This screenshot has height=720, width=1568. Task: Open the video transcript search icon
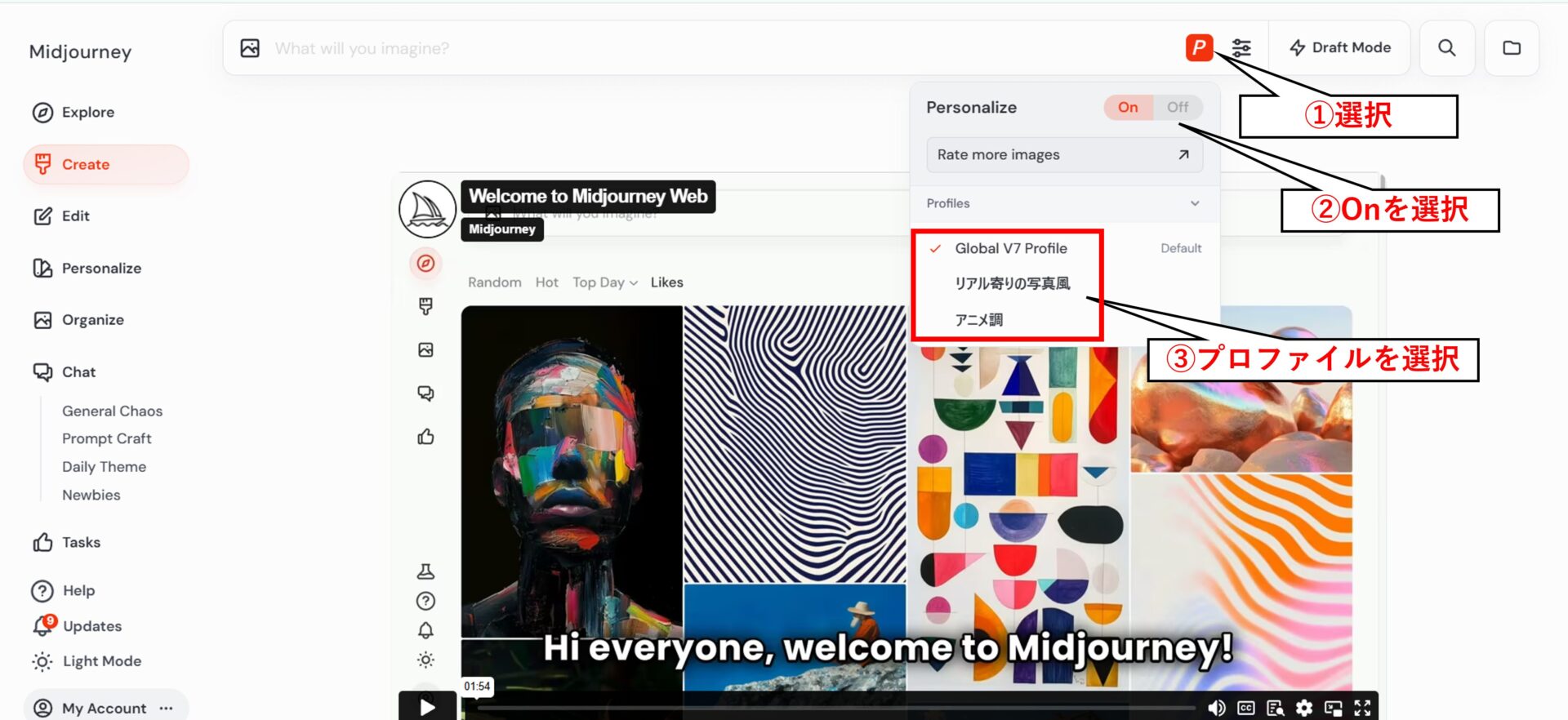pyautogui.click(x=1275, y=708)
